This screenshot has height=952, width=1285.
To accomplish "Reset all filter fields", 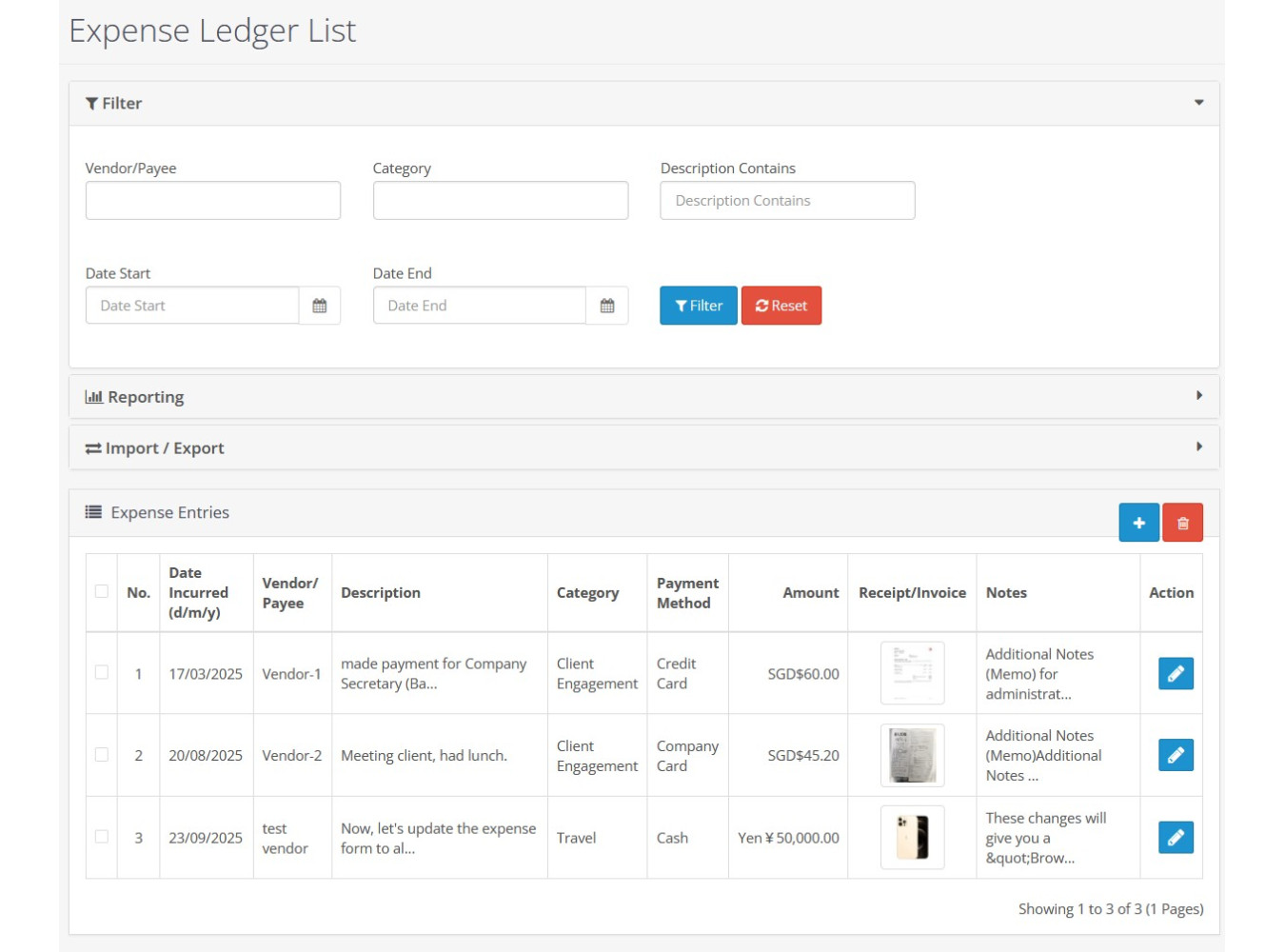I will (x=781, y=305).
